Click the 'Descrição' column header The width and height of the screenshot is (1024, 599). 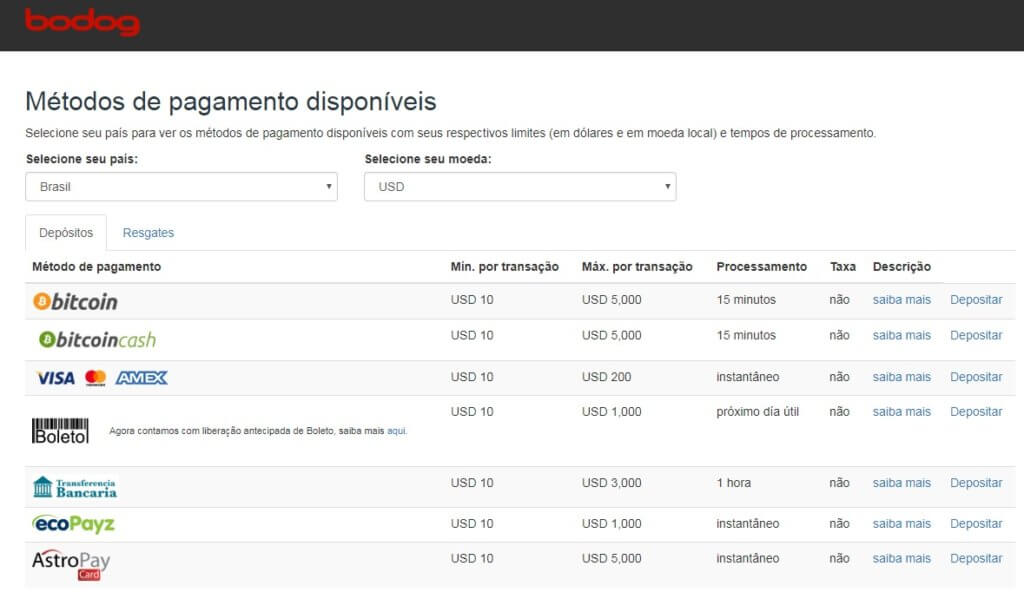click(x=901, y=267)
